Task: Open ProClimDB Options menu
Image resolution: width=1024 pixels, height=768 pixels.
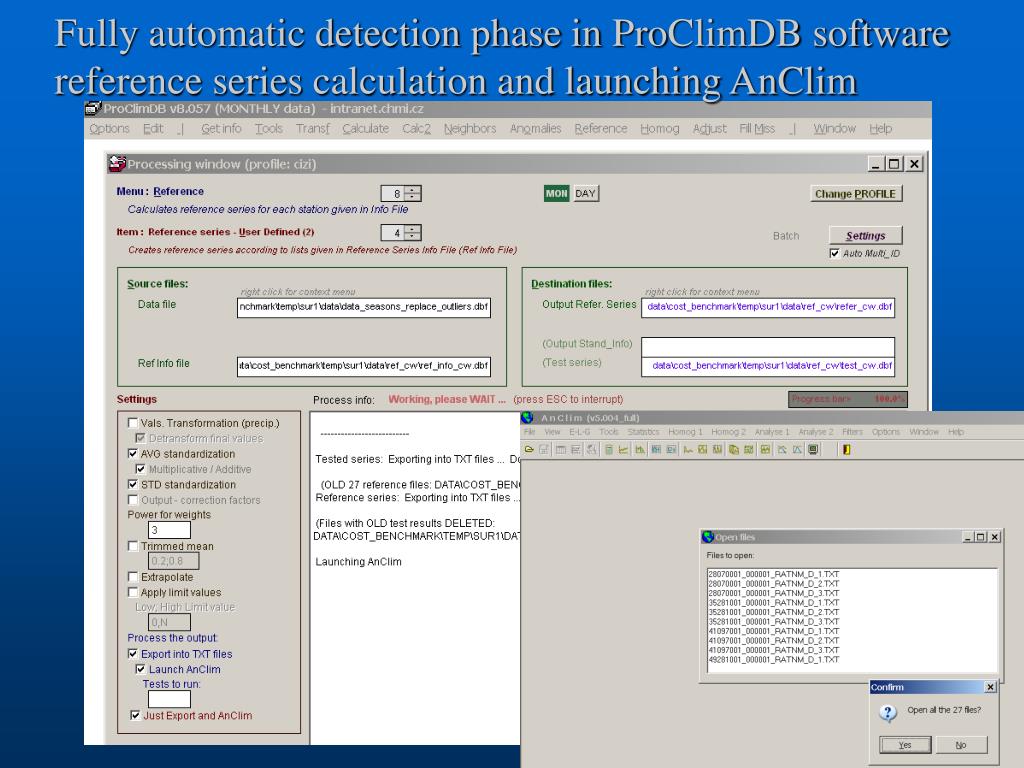Action: pos(109,129)
